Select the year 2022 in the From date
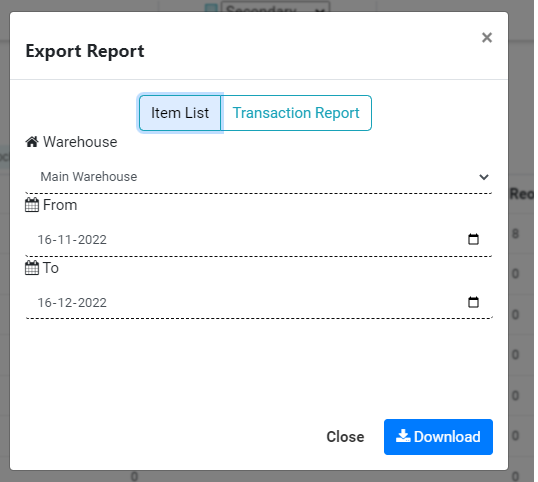Screen dimensions: 538x482 [x=92, y=240]
